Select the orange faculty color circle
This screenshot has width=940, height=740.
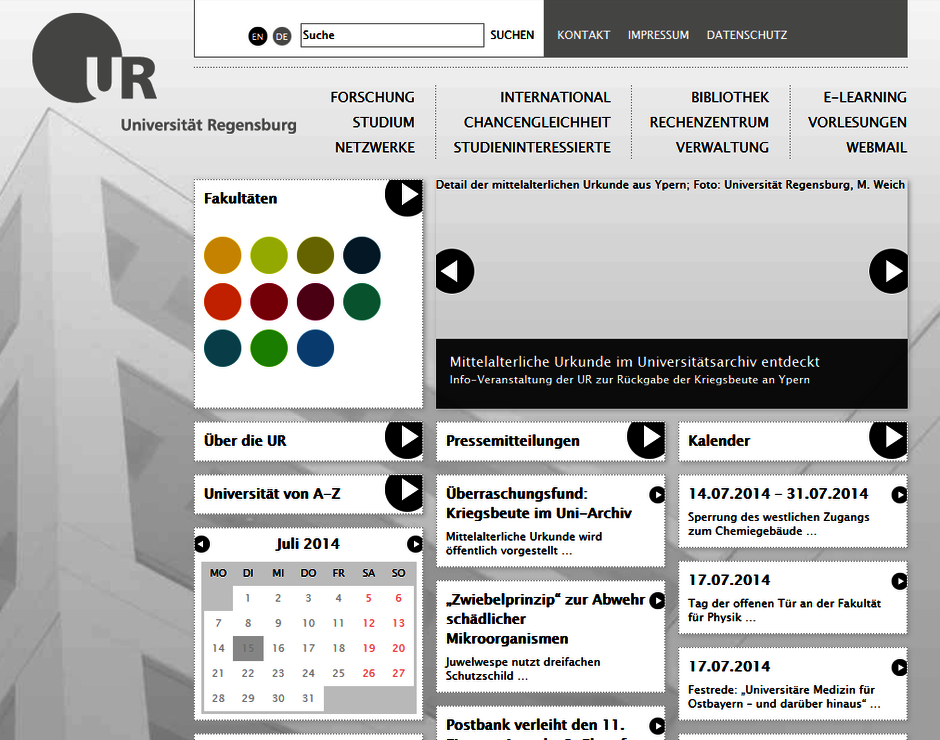click(x=223, y=255)
